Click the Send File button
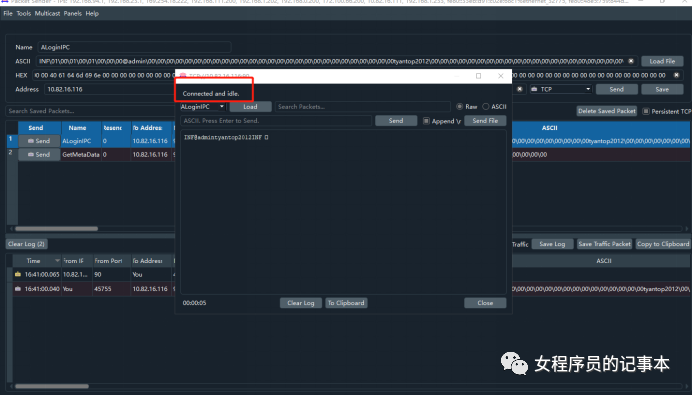The width and height of the screenshot is (693, 396). coord(485,121)
